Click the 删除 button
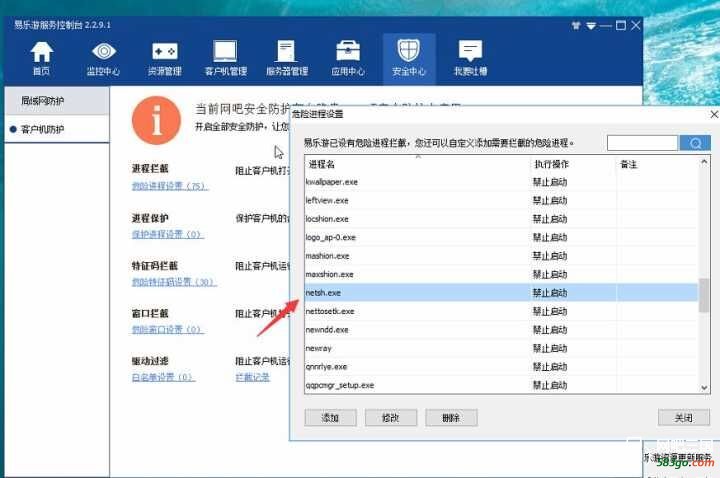Image resolution: width=720 pixels, height=478 pixels. click(x=451, y=418)
